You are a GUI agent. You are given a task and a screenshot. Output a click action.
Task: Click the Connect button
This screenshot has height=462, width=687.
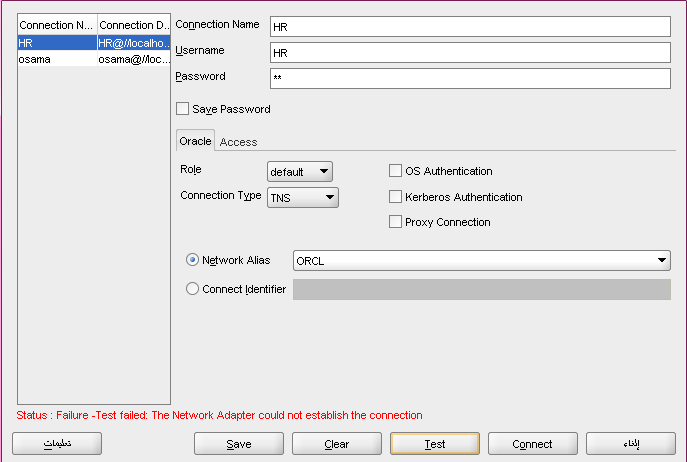[x=532, y=444]
